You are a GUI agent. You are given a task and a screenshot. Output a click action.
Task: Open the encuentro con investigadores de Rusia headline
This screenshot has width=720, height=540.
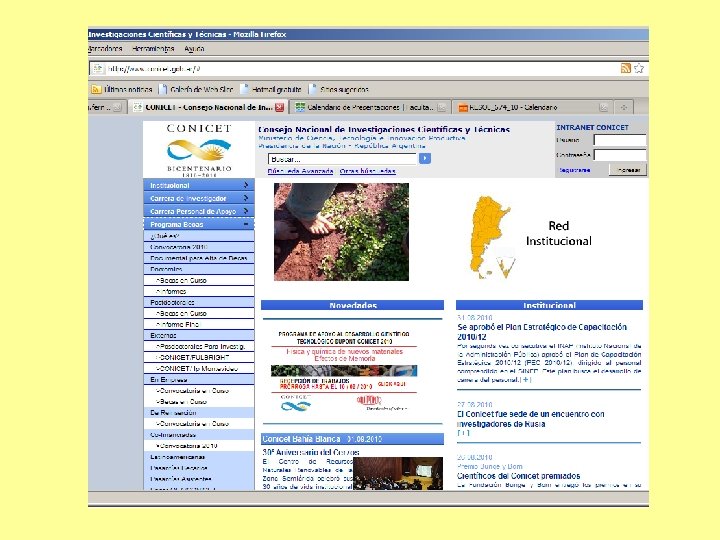point(530,419)
